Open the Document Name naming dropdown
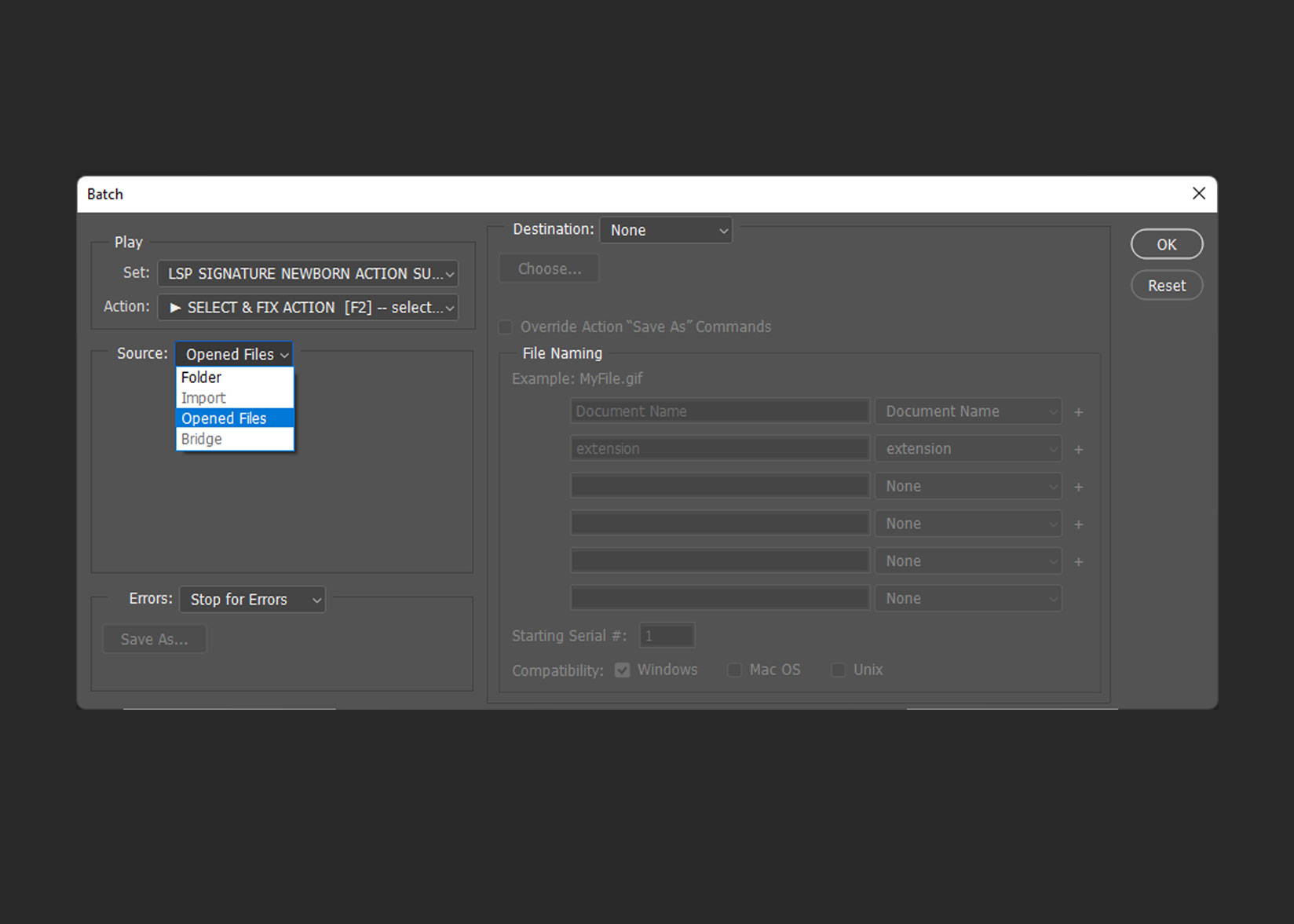 (x=968, y=411)
